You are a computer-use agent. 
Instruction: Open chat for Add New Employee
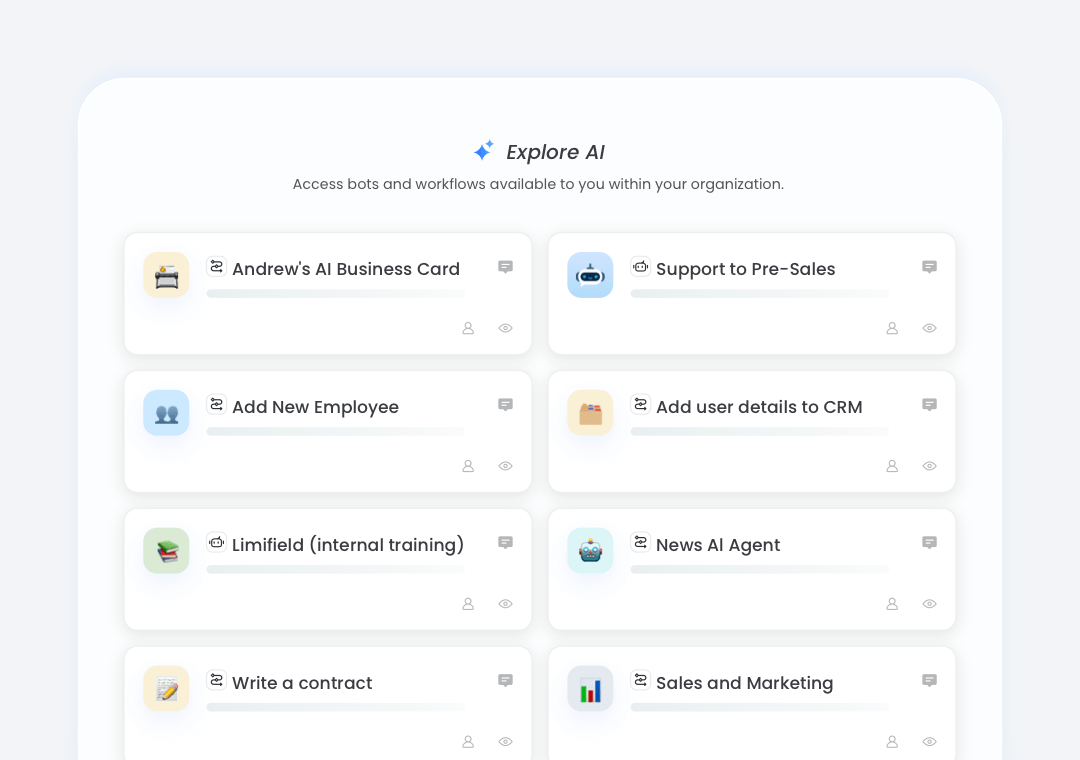[x=505, y=405]
